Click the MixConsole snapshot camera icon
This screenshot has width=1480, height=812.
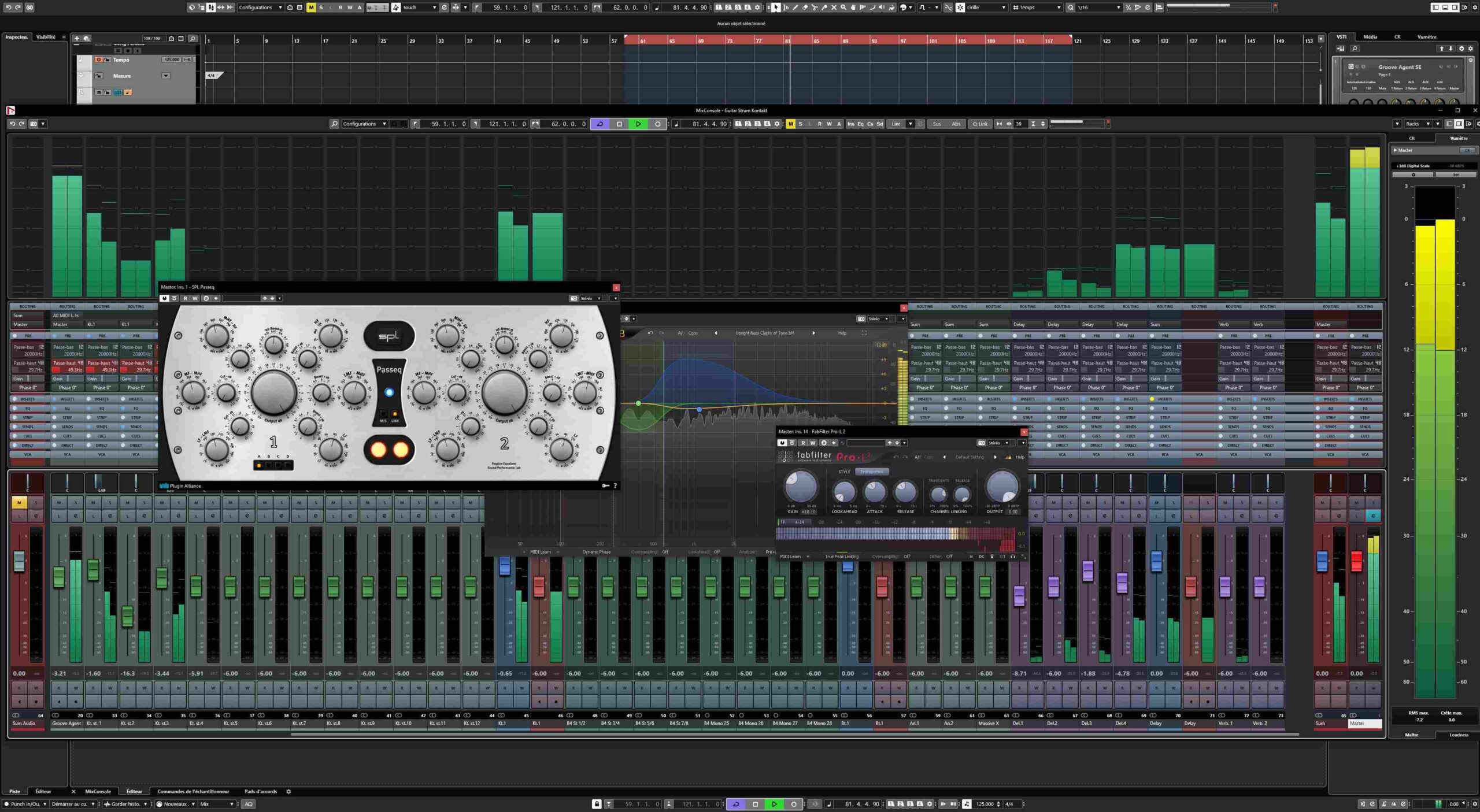tap(34, 124)
